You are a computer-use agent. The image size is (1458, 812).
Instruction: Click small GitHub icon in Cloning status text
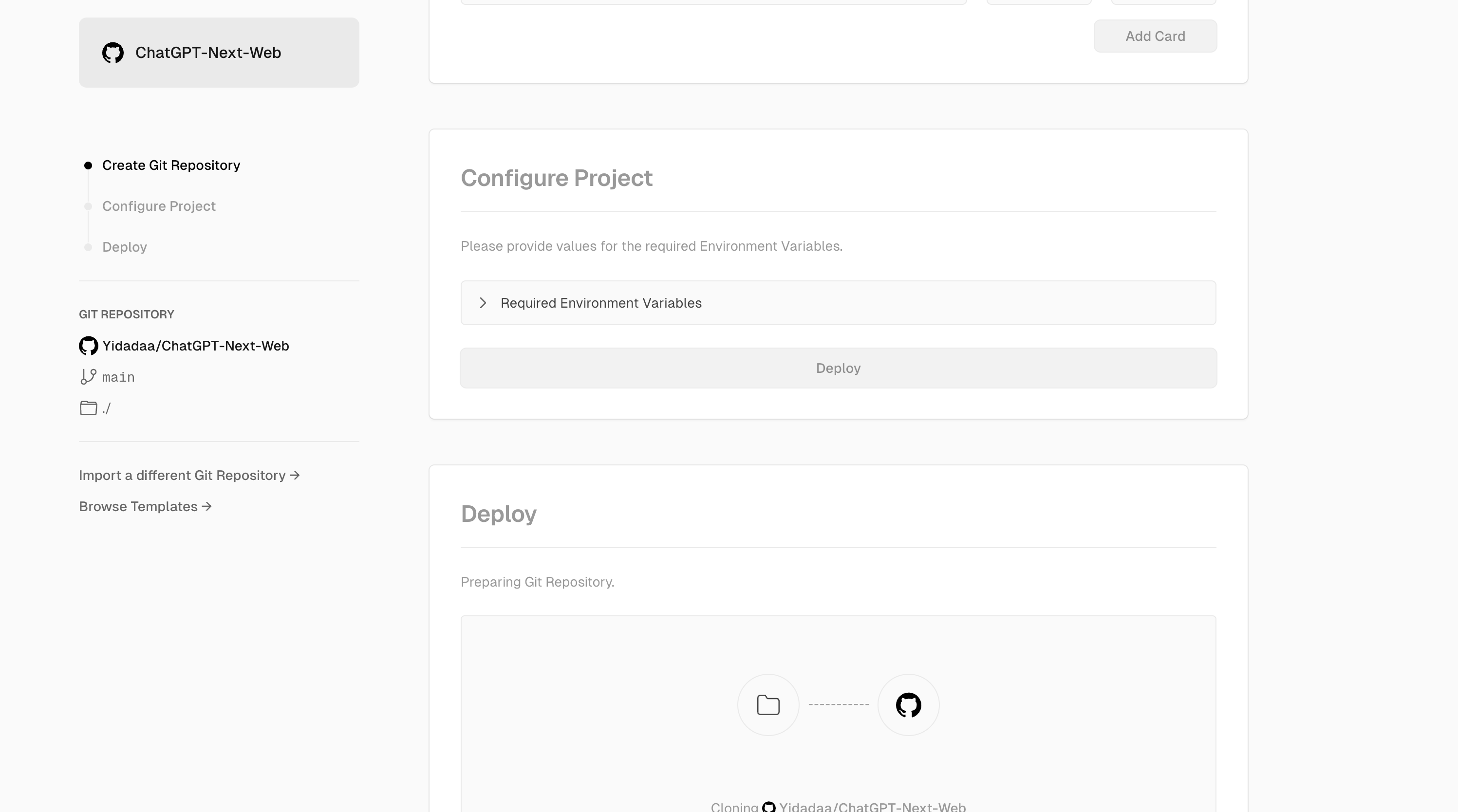point(768,807)
